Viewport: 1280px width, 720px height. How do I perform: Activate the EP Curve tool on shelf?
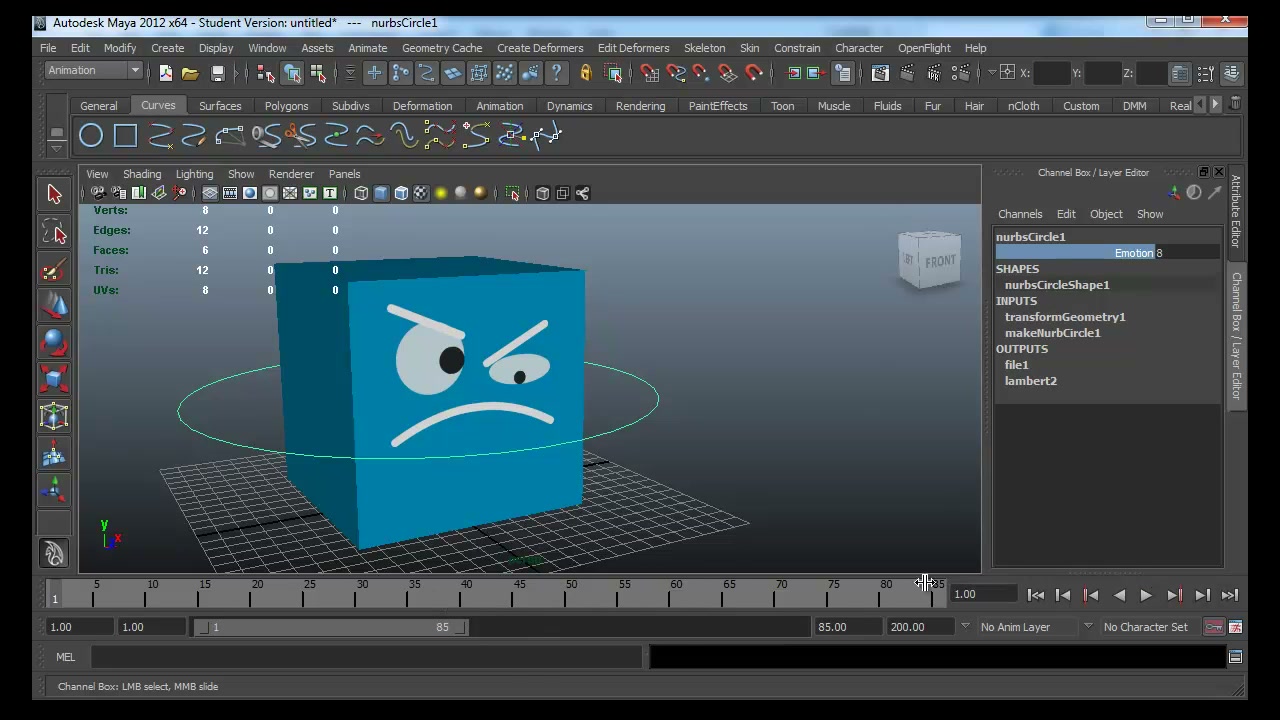click(x=160, y=135)
